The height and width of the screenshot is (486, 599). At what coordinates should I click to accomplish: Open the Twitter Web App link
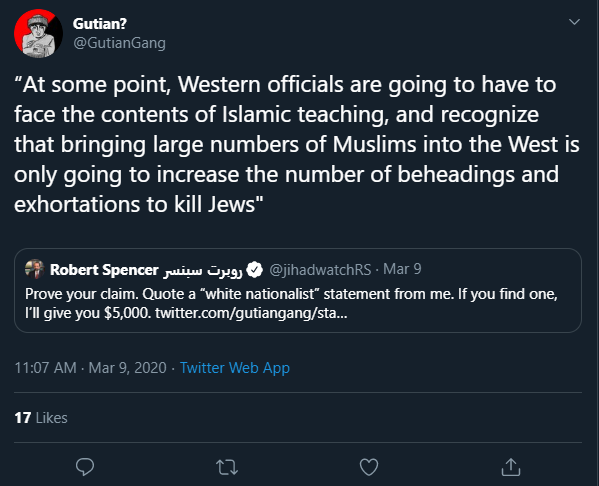[235, 368]
